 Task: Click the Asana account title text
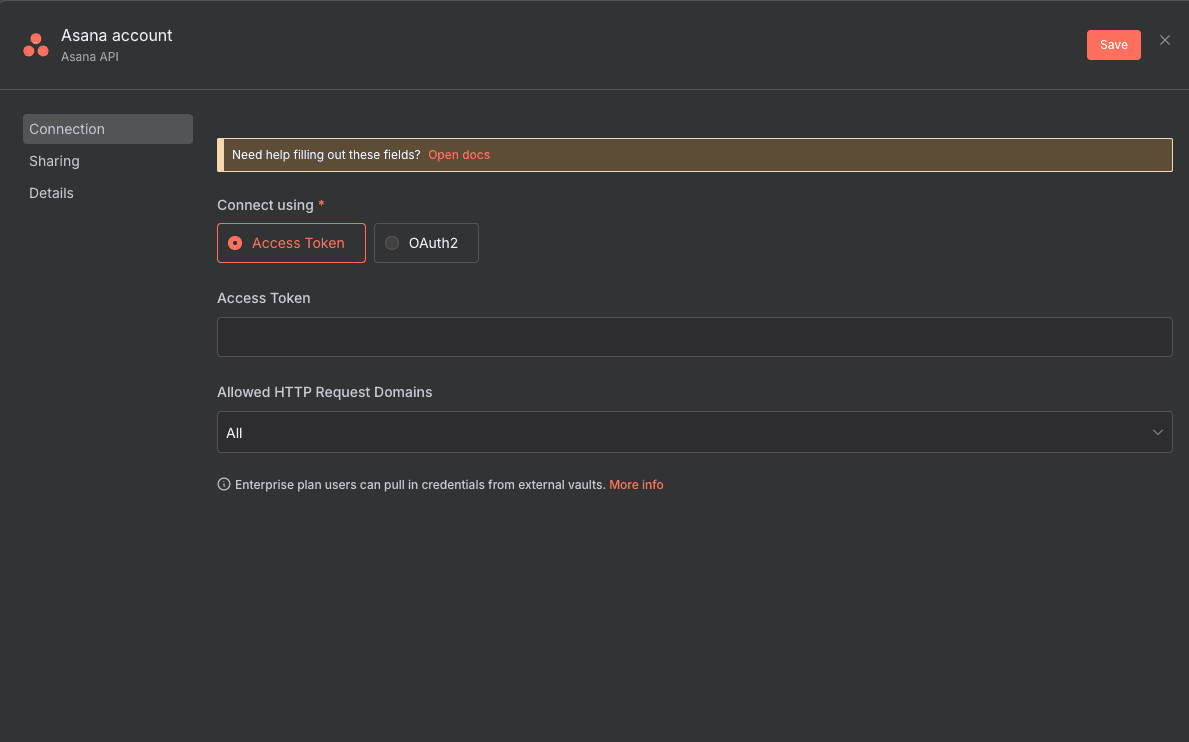116,35
